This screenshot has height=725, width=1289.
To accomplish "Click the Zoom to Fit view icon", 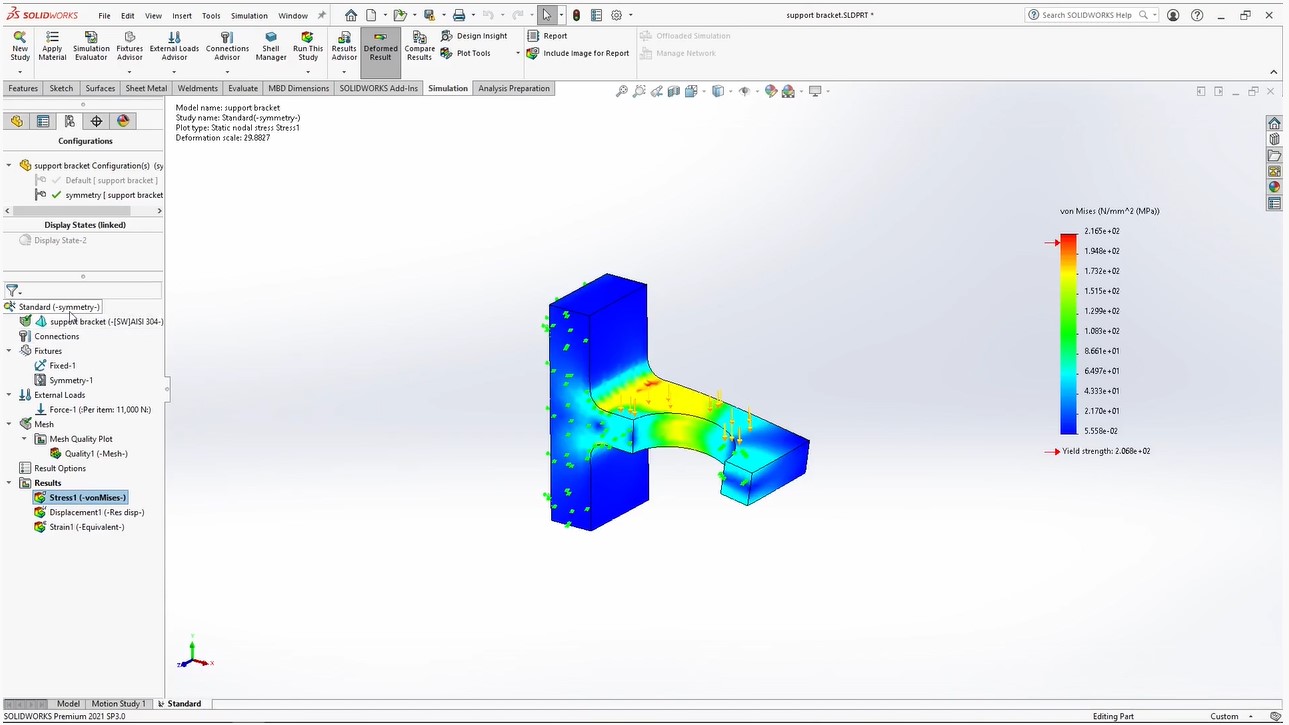I will click(x=621, y=91).
